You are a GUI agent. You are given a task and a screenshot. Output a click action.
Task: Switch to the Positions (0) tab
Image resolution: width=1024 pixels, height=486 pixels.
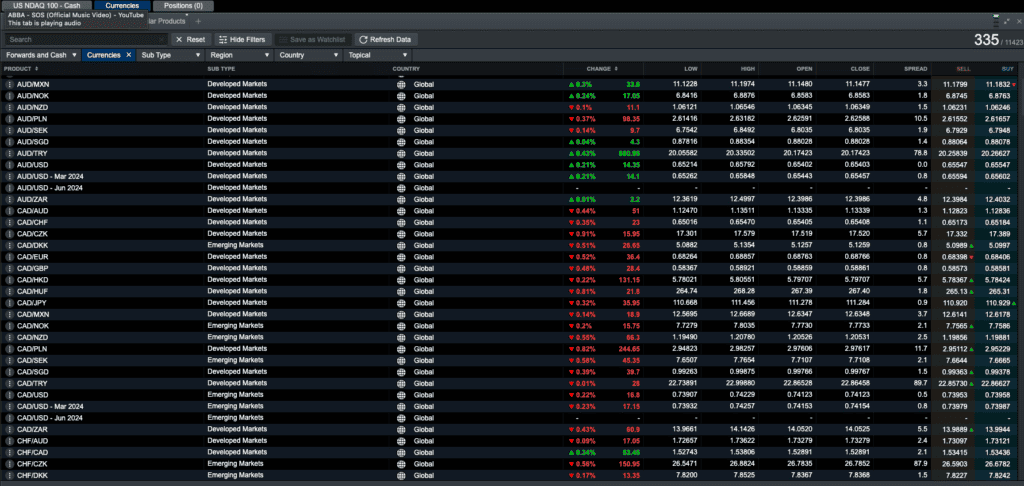pos(183,5)
